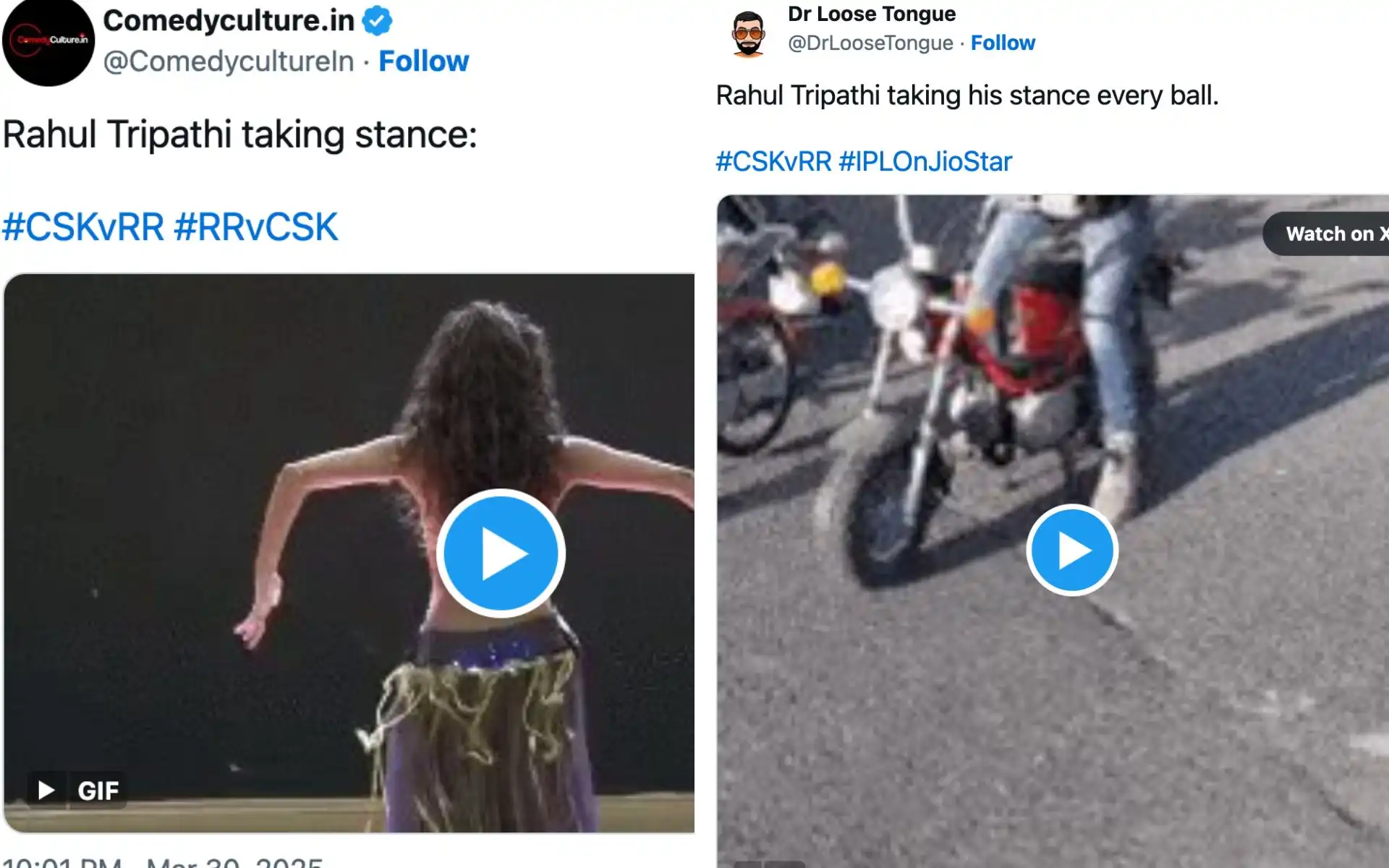Follow the Dr Loose Tongue account
This screenshot has width=1389, height=868.
coord(1003,42)
